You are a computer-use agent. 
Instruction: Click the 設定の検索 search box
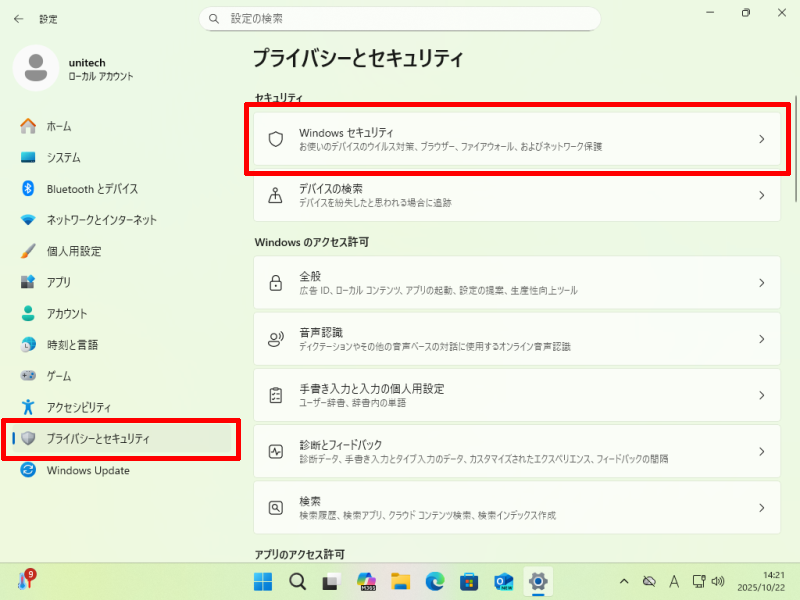[x=400, y=18]
